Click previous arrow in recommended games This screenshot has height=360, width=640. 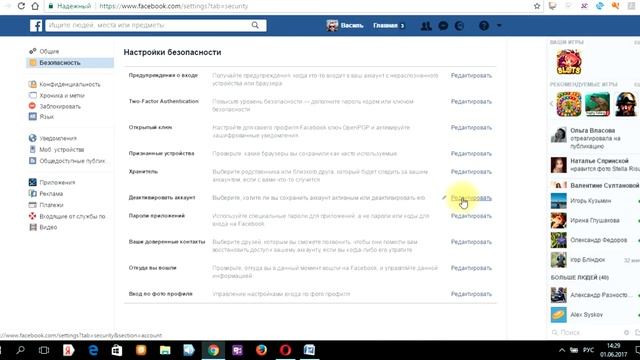[552, 104]
